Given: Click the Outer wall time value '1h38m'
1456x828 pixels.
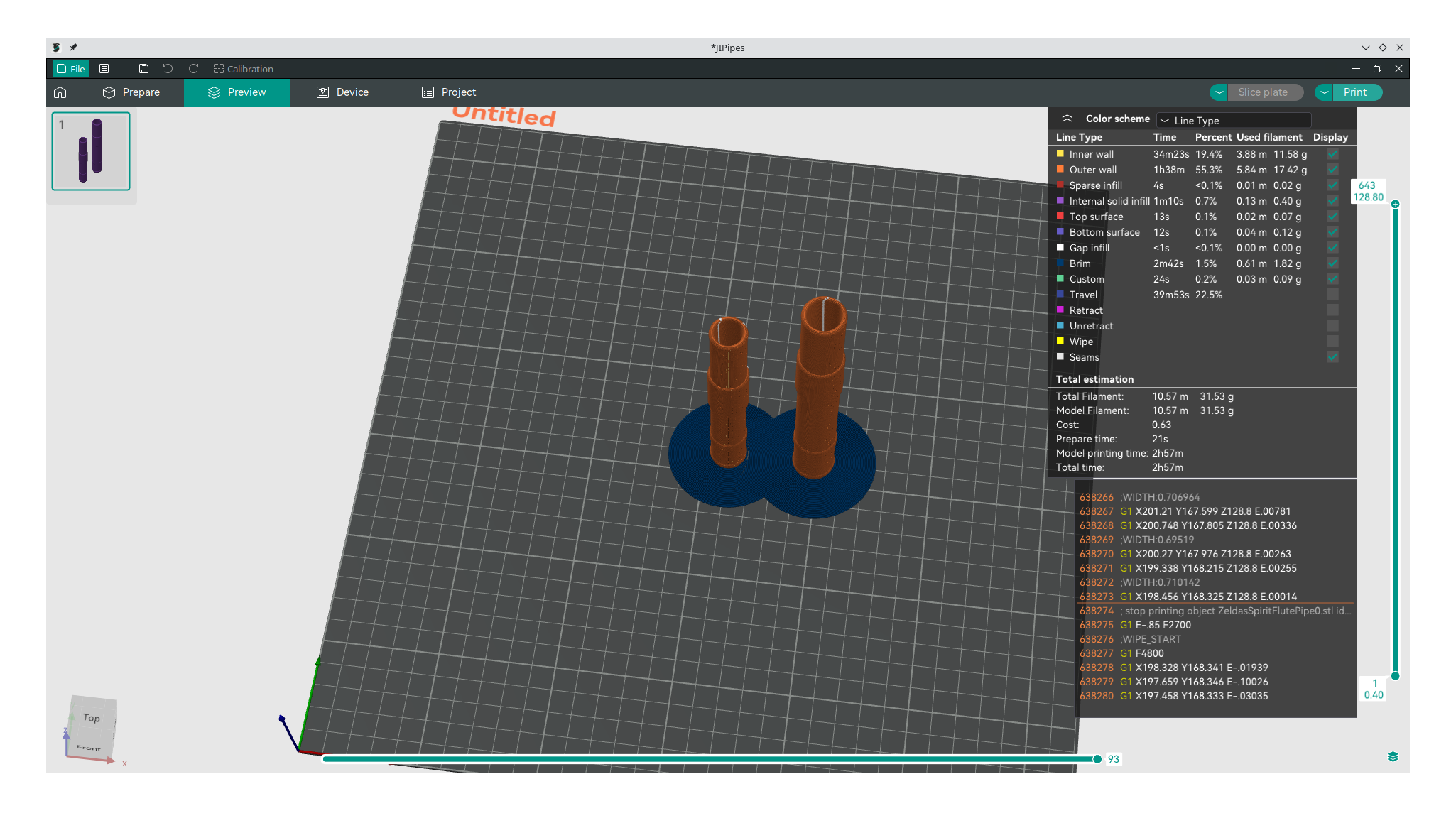Looking at the screenshot, I should (1169, 170).
